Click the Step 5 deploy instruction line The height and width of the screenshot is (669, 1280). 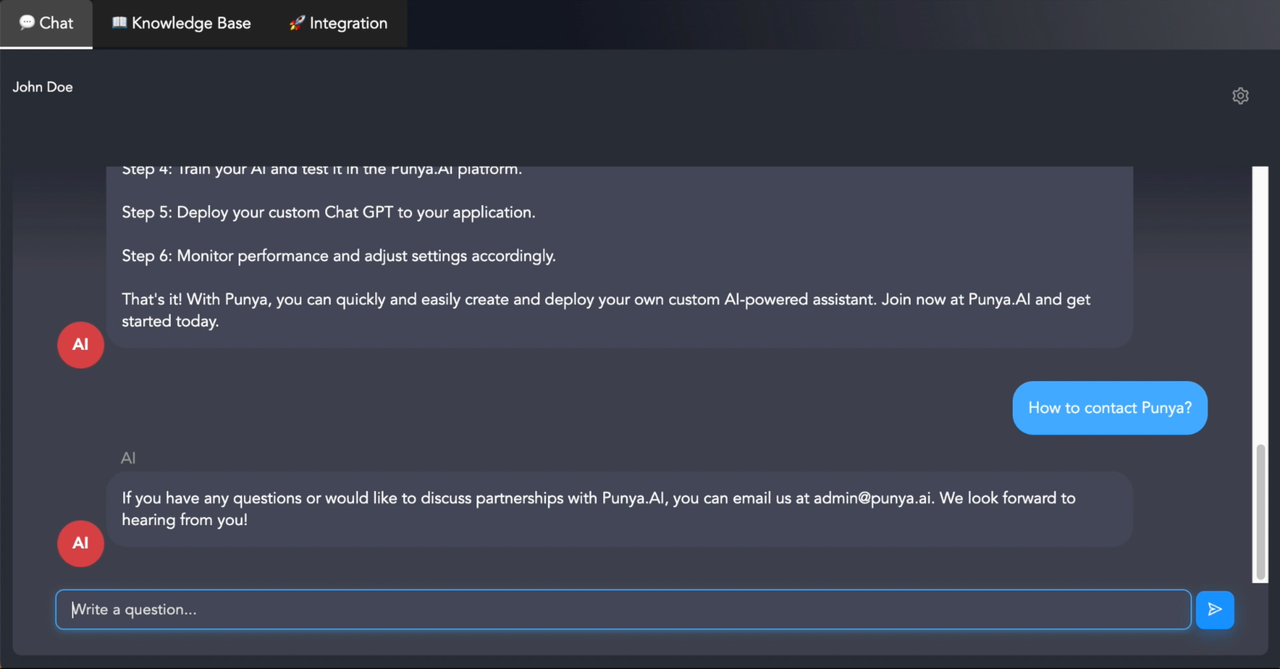pyautogui.click(x=329, y=212)
